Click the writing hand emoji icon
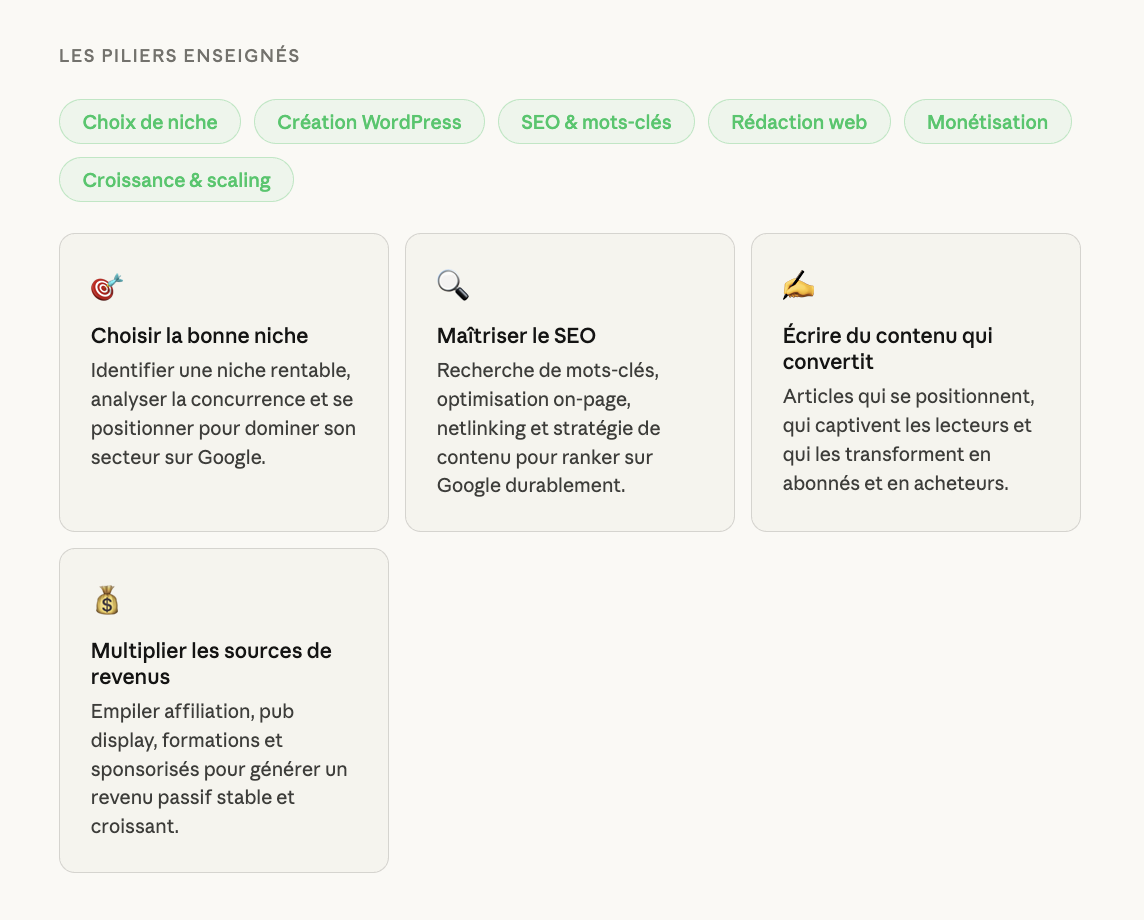1144x920 pixels. (x=798, y=286)
